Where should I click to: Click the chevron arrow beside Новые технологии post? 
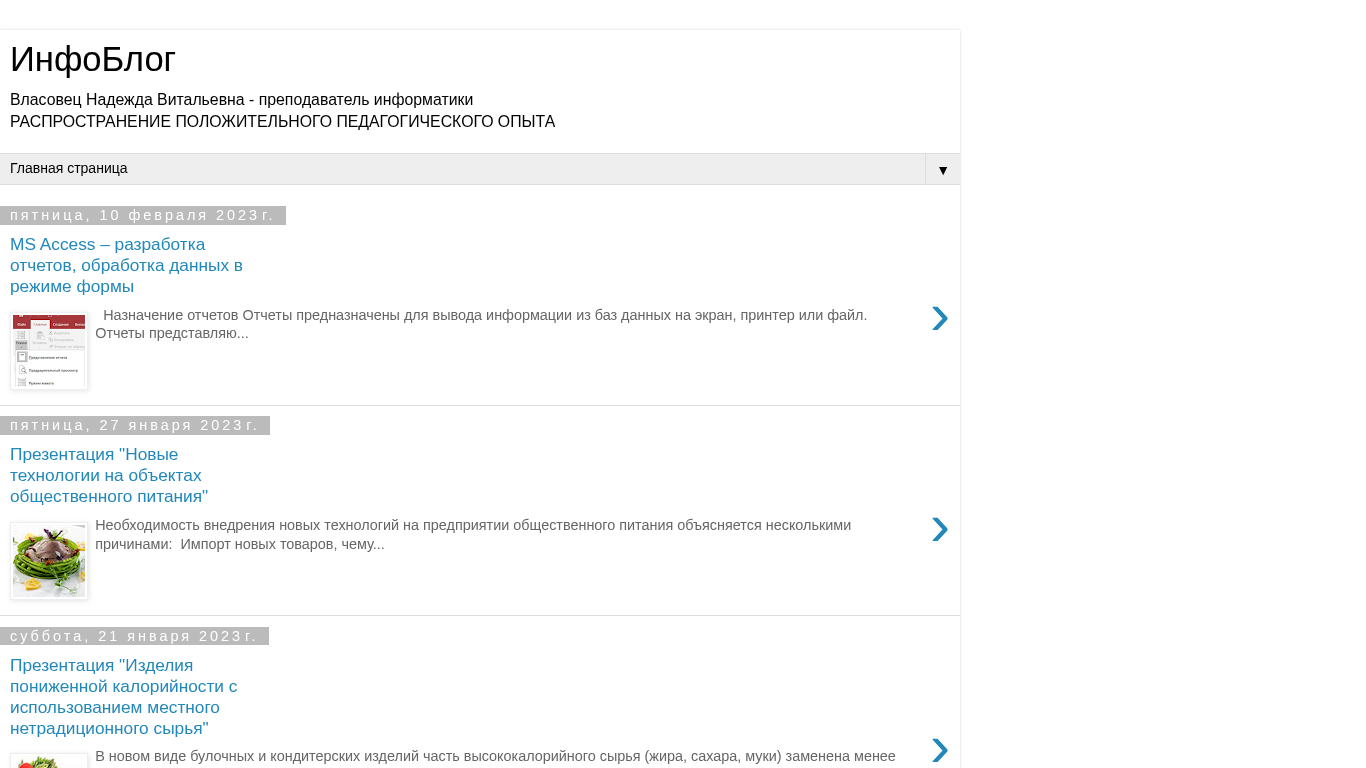939,529
